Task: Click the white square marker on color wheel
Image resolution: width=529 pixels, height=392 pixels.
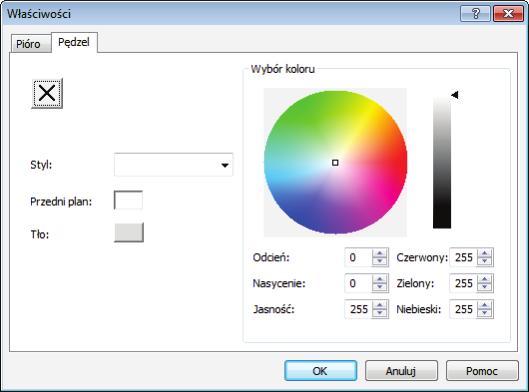Action: pyautogui.click(x=335, y=163)
